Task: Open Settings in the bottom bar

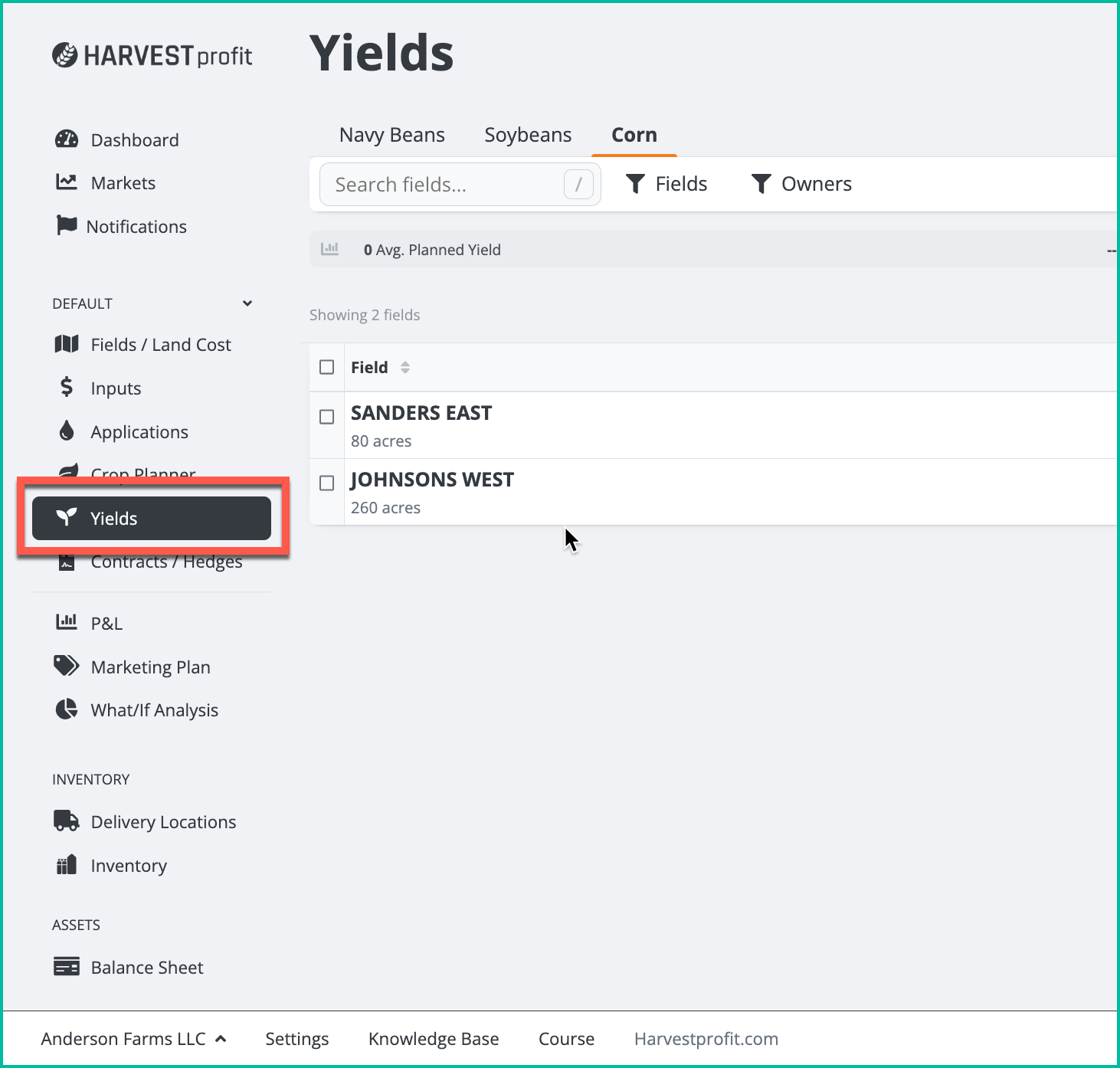Action: 297,1039
